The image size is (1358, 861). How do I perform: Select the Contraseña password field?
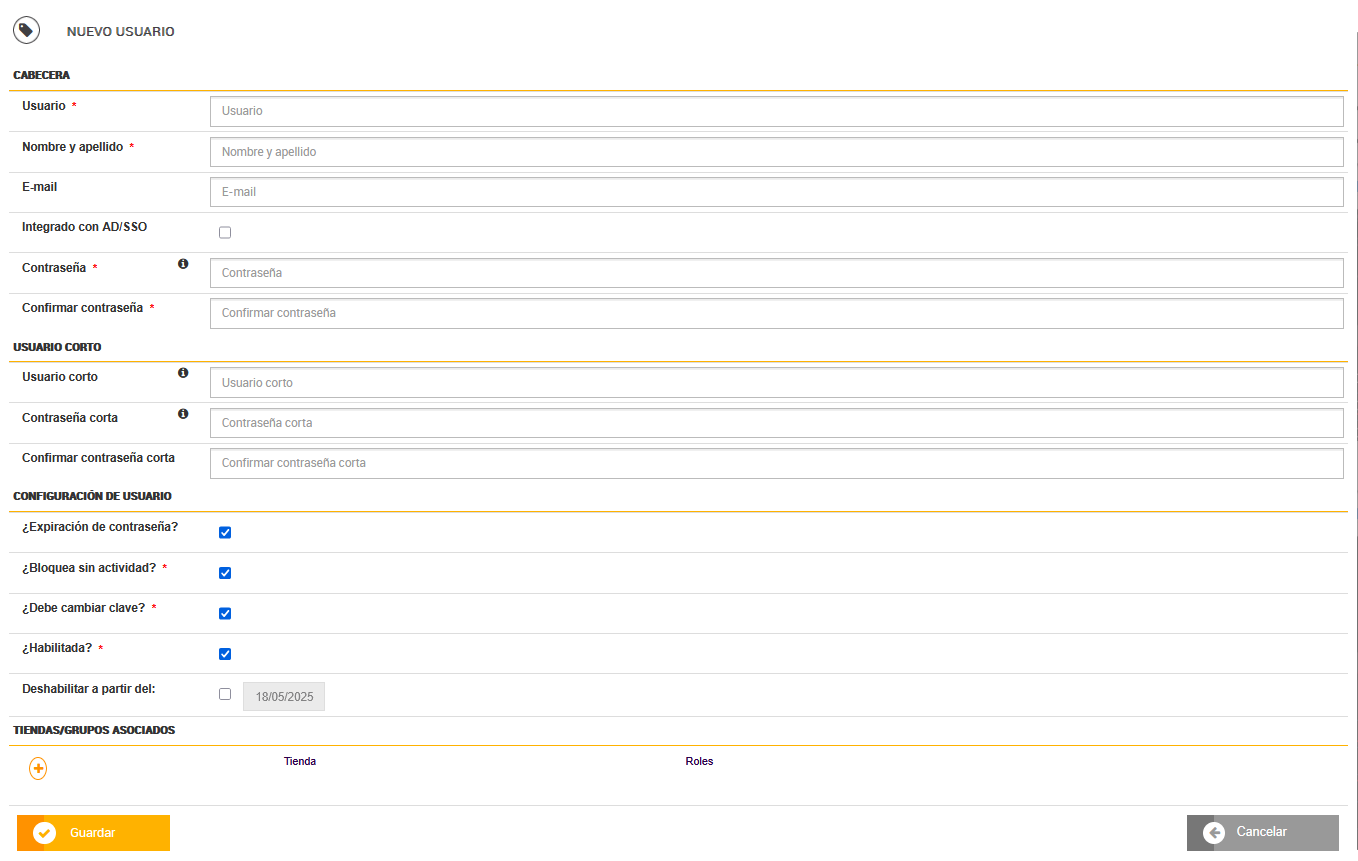click(x=777, y=273)
